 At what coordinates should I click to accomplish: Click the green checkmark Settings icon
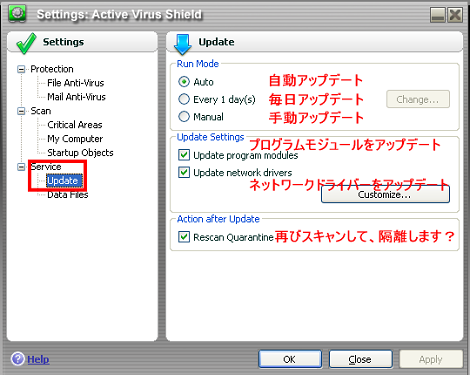pos(26,43)
